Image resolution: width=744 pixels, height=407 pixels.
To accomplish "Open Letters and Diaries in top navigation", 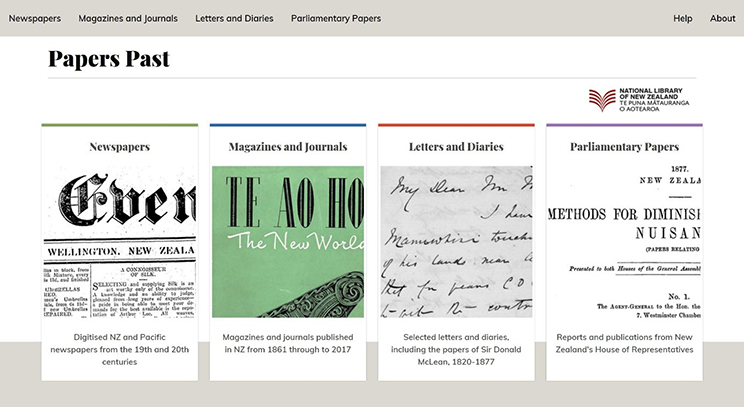I will click(234, 18).
